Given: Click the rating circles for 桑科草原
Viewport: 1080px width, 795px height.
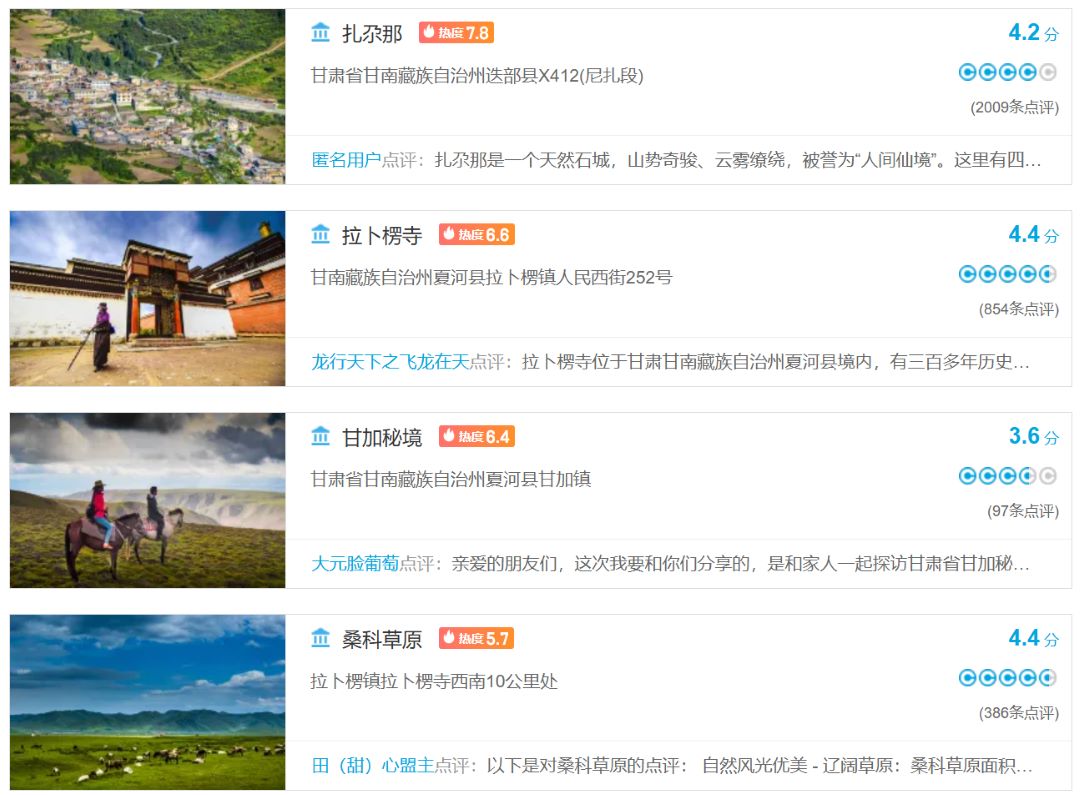Looking at the screenshot, I should tap(1008, 678).
